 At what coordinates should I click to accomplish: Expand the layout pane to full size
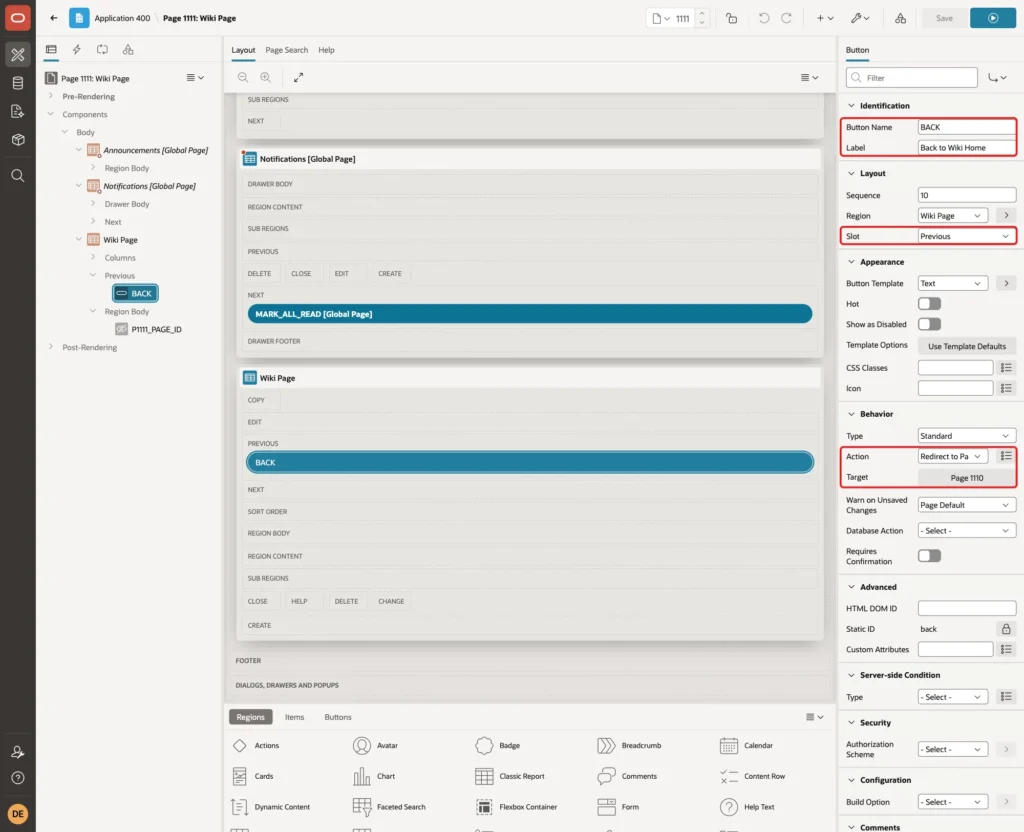298,77
